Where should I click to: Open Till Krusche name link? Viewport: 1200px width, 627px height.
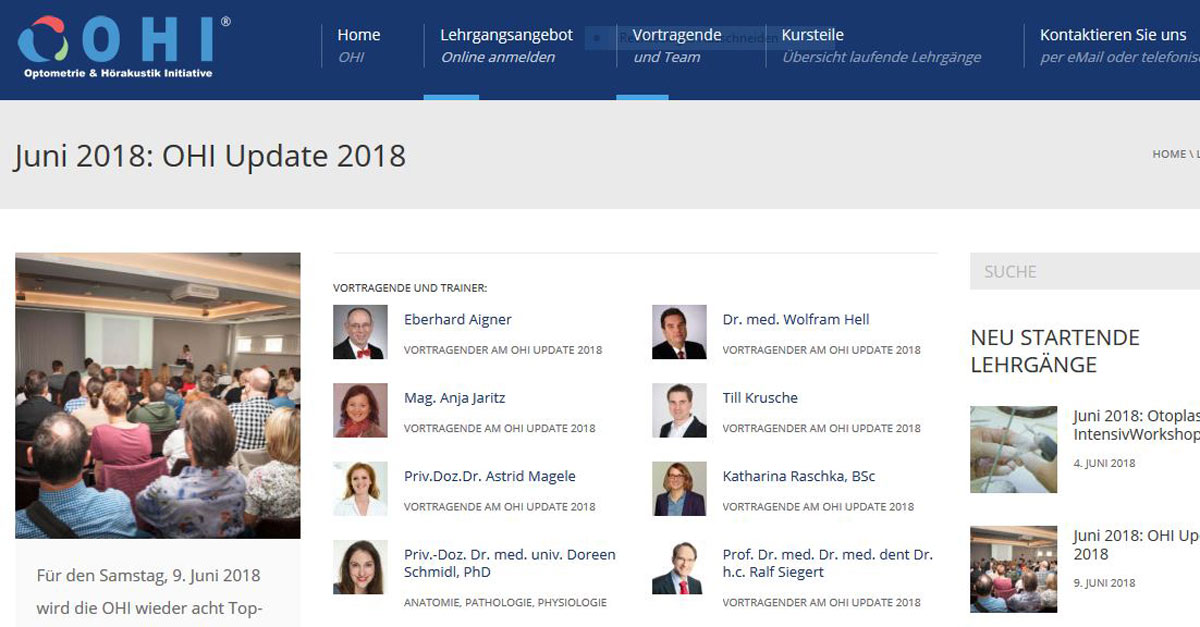pyautogui.click(x=760, y=398)
